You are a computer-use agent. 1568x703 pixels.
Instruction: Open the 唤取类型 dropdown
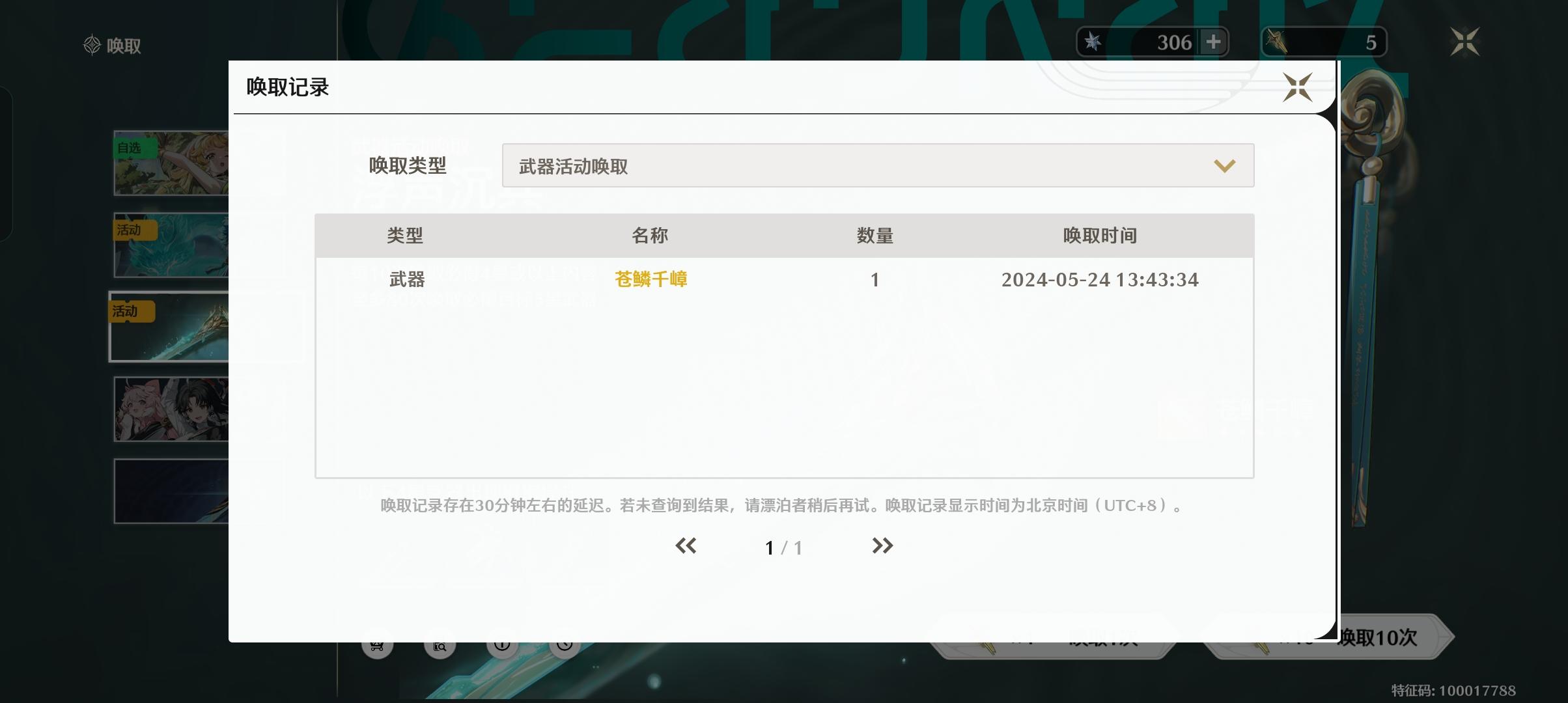click(x=877, y=166)
